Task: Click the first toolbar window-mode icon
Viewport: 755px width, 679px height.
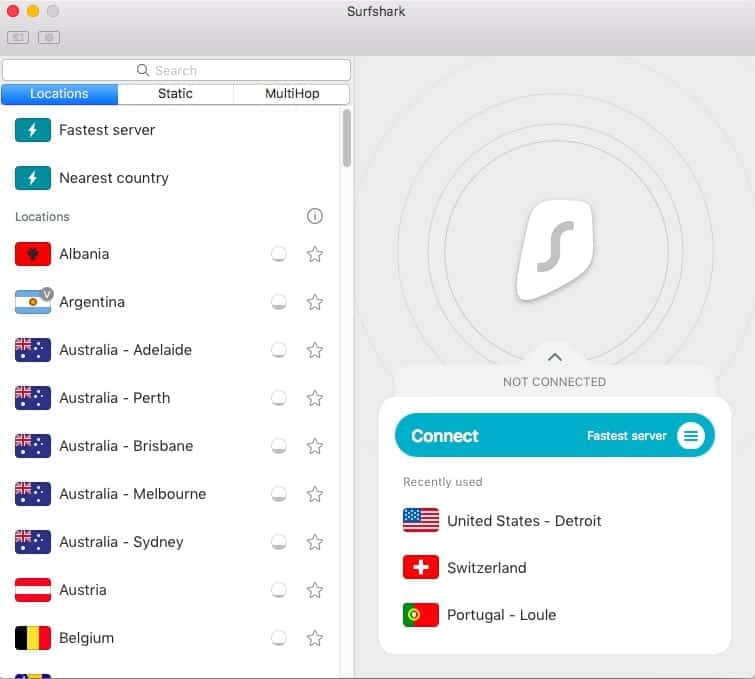Action: pyautogui.click(x=18, y=37)
